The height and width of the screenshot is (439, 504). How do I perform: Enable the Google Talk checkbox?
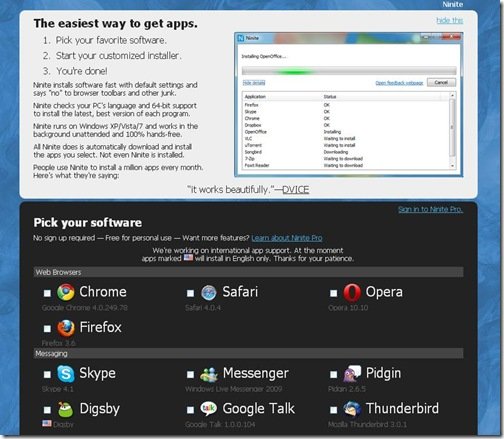[190, 410]
